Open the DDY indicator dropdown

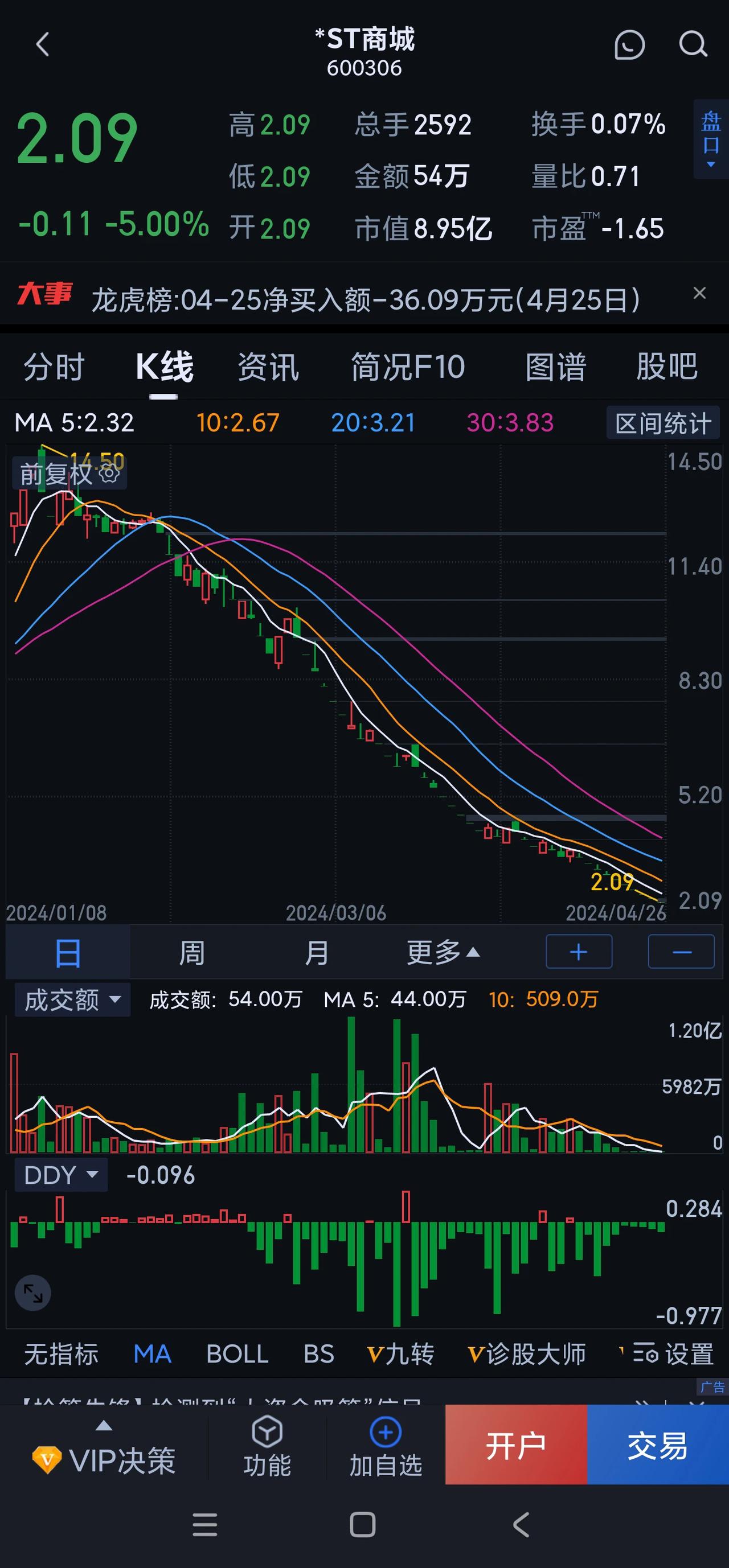pos(61,1175)
